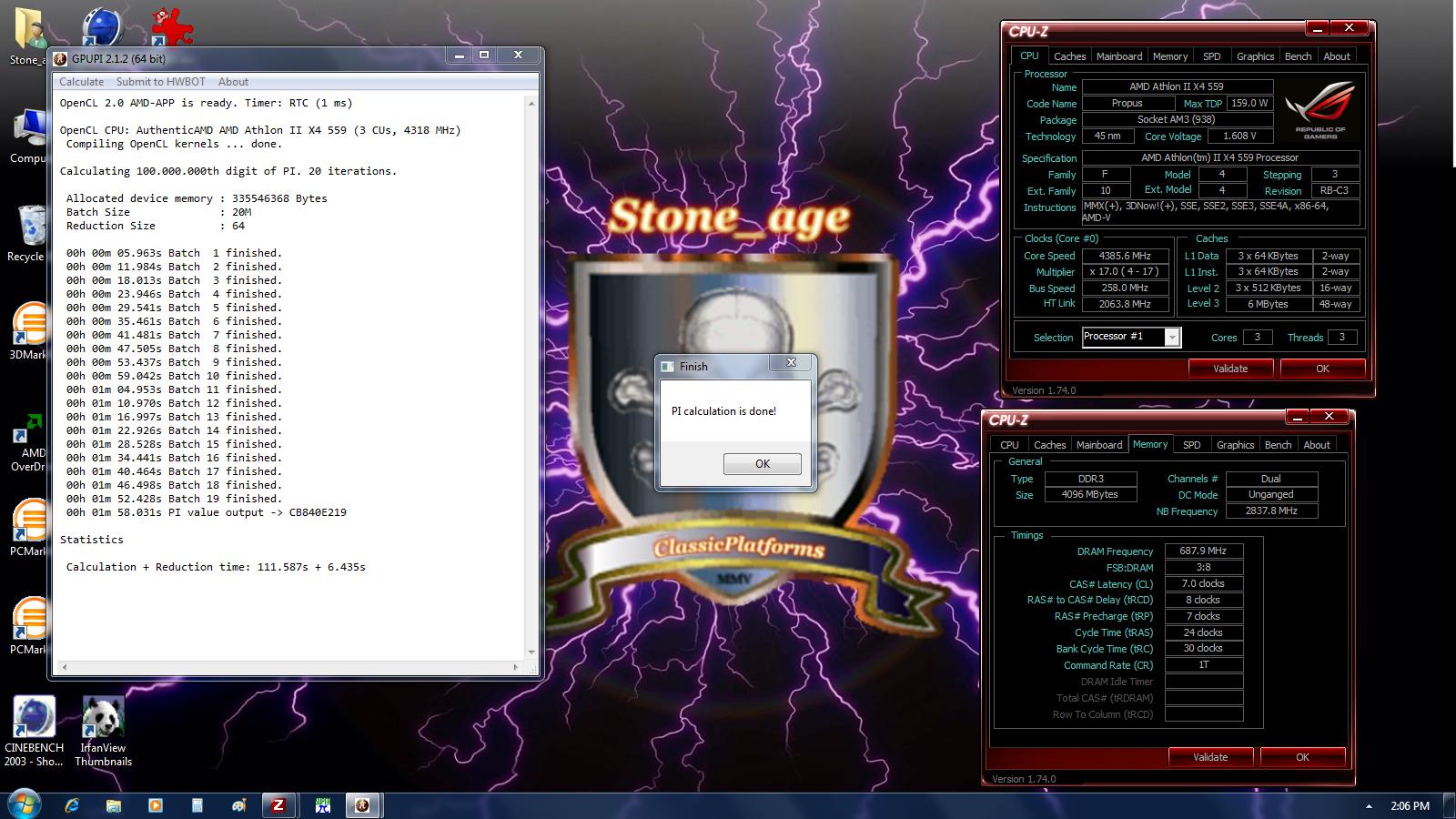This screenshot has width=1456, height=819.
Task: Launch Internet Explorer from the taskbar
Action: click(72, 805)
